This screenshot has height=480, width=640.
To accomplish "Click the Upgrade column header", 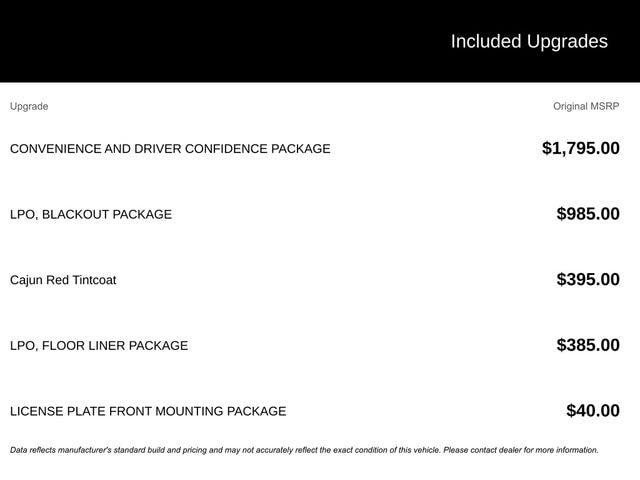I will pyautogui.click(x=29, y=106).
